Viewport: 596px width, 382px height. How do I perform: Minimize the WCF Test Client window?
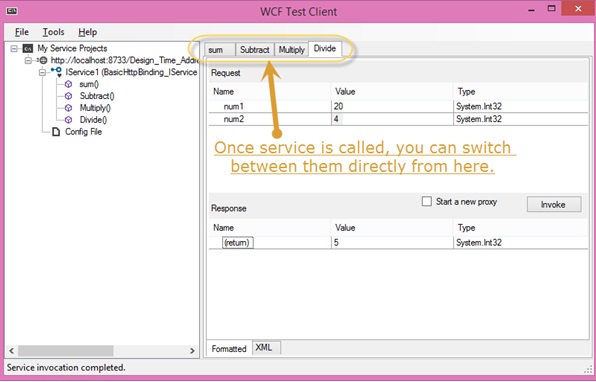[531, 10]
